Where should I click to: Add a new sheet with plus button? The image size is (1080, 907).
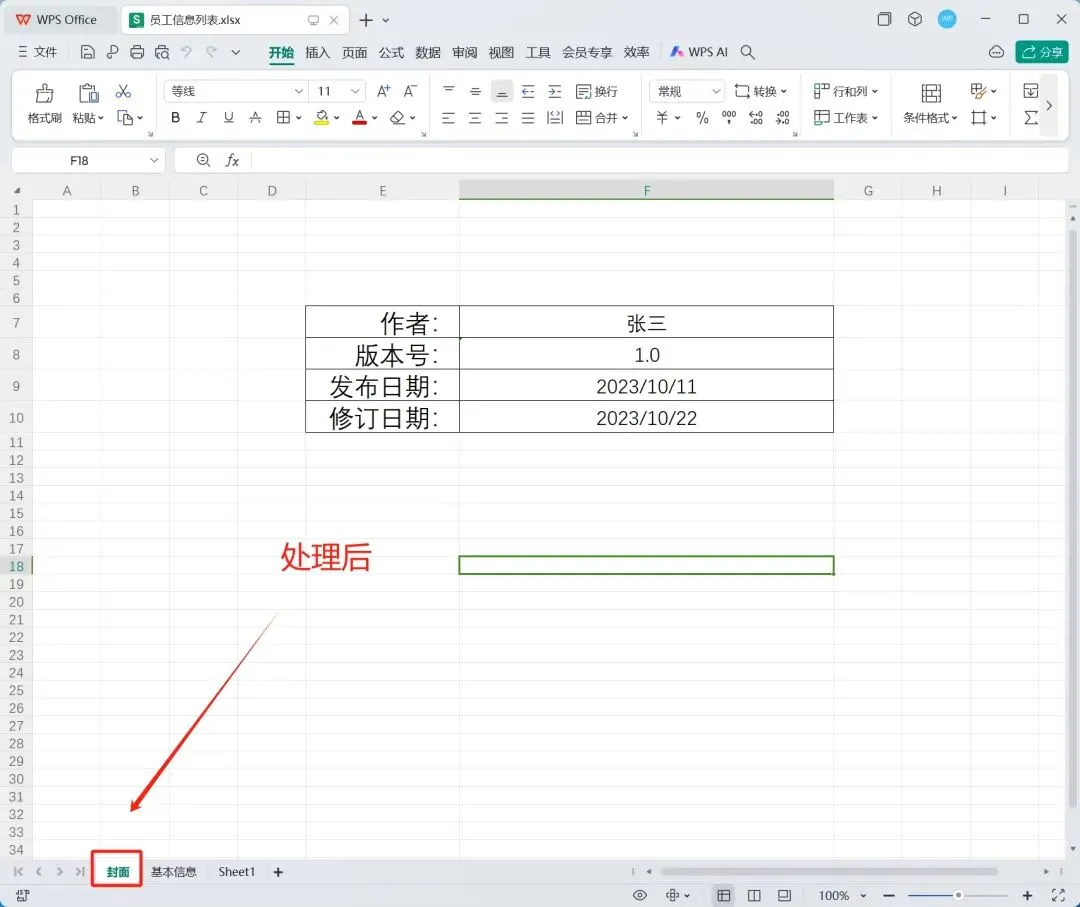[278, 872]
